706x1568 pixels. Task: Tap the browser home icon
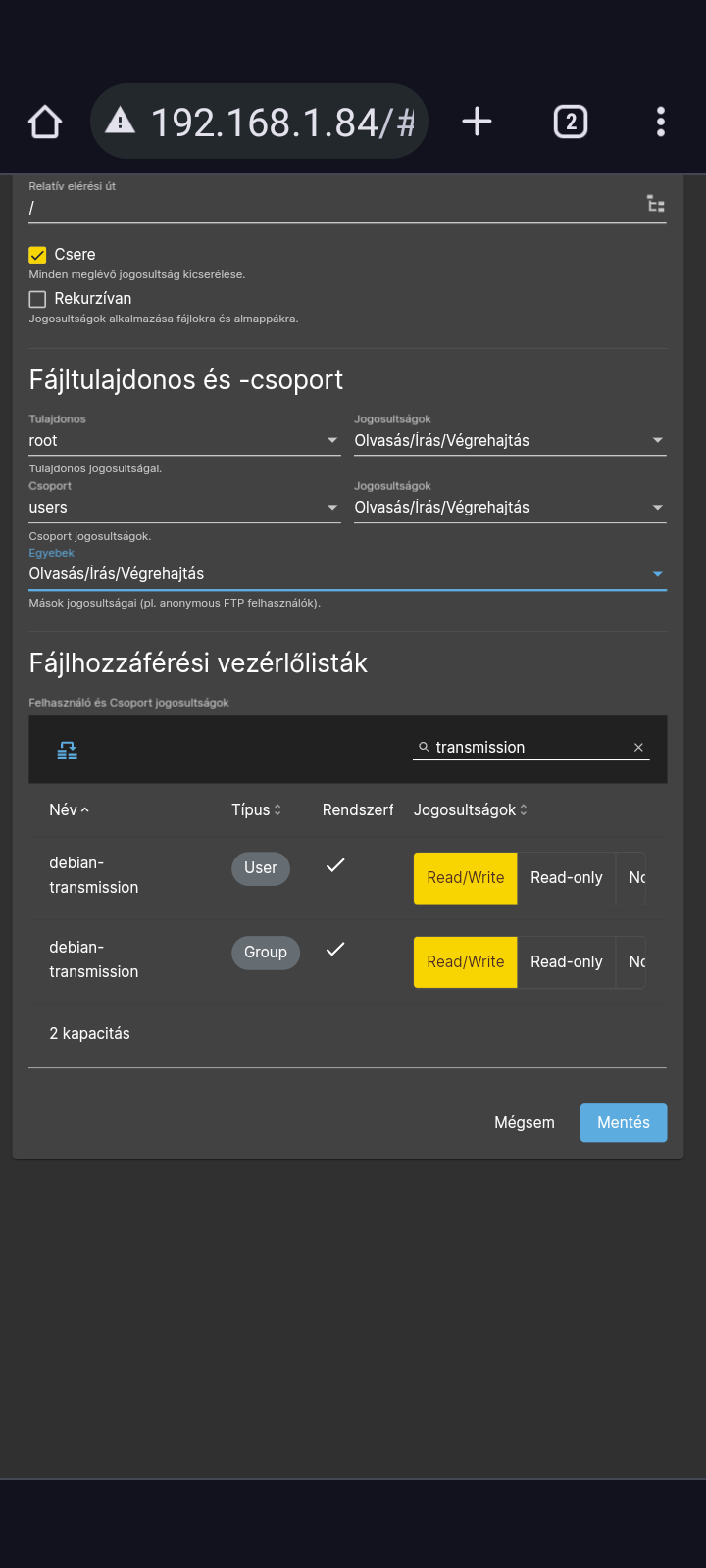point(45,122)
